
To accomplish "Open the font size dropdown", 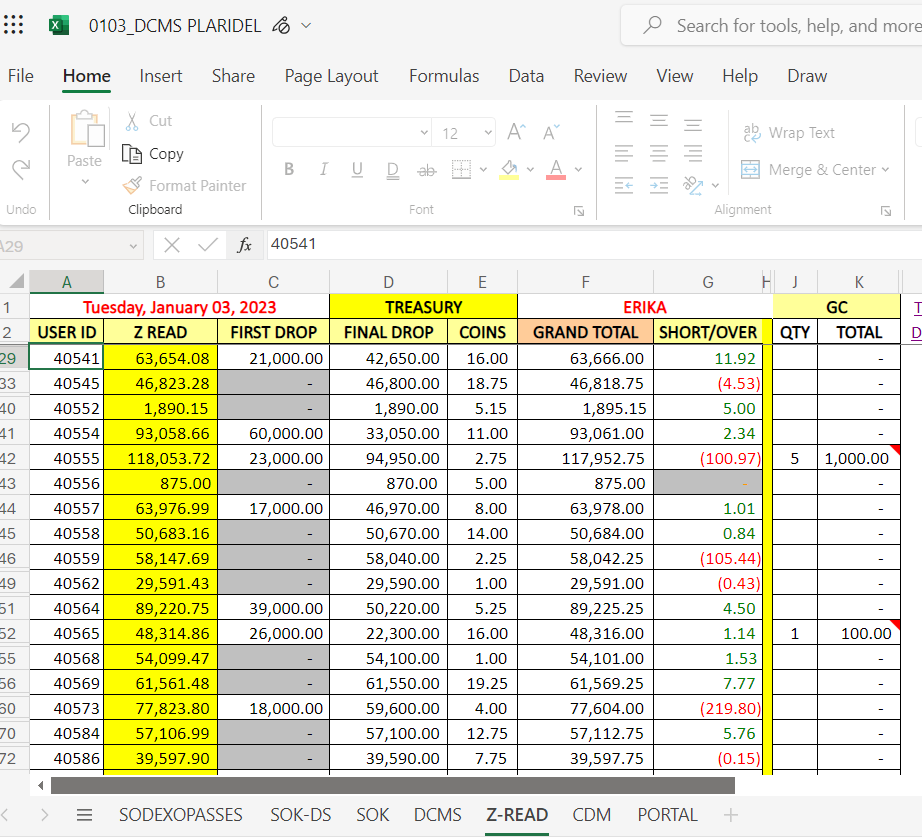I will tap(488, 133).
